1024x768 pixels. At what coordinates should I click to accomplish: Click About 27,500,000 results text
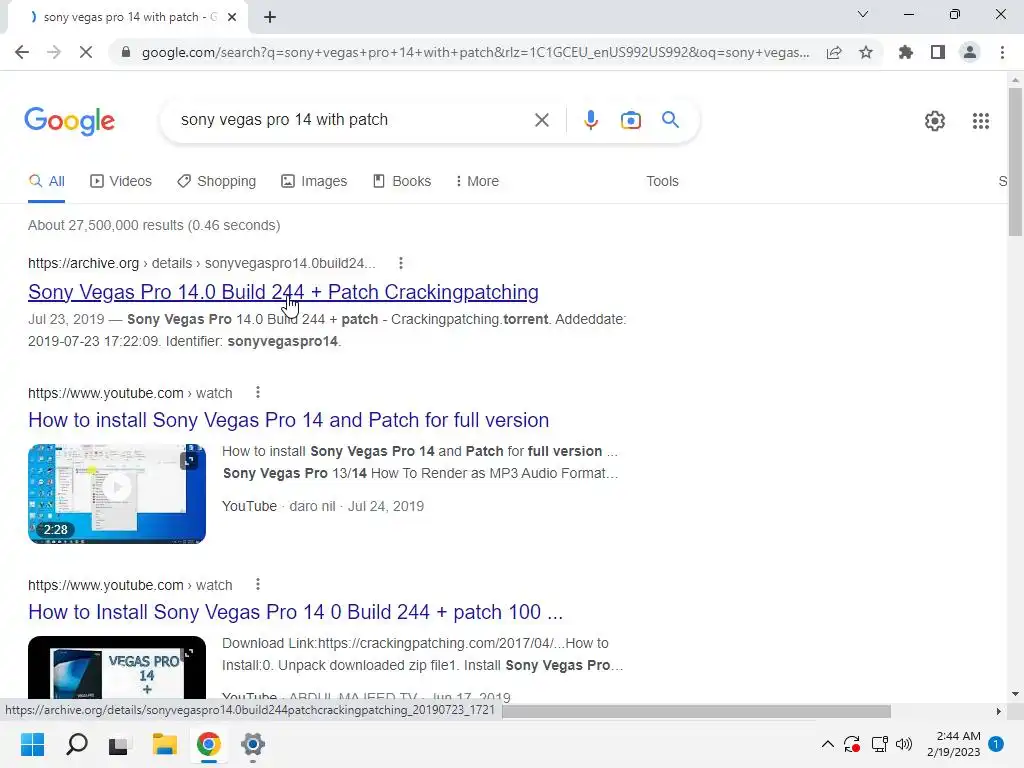pyautogui.click(x=154, y=225)
